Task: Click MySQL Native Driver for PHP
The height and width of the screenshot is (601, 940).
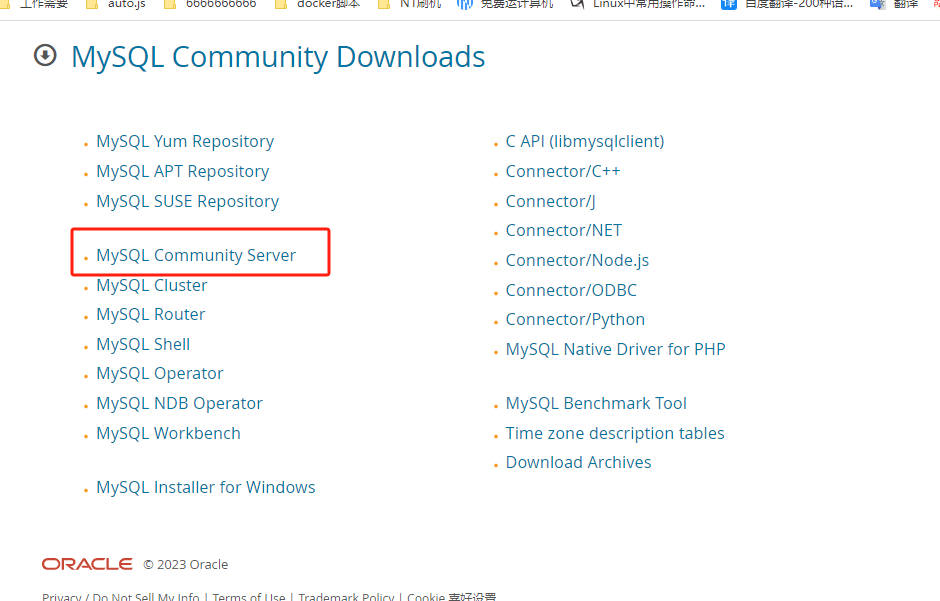Action: pos(615,349)
